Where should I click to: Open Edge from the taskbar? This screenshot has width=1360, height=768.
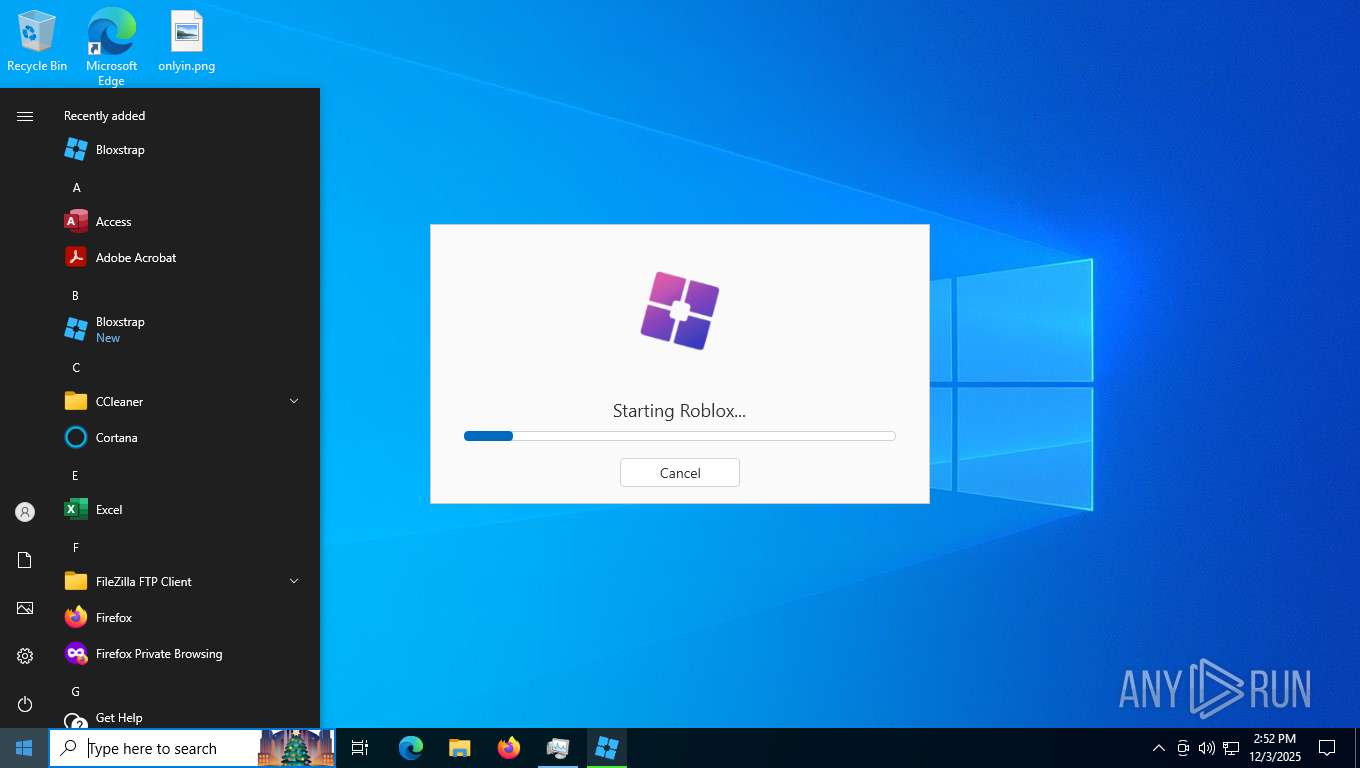(x=411, y=748)
